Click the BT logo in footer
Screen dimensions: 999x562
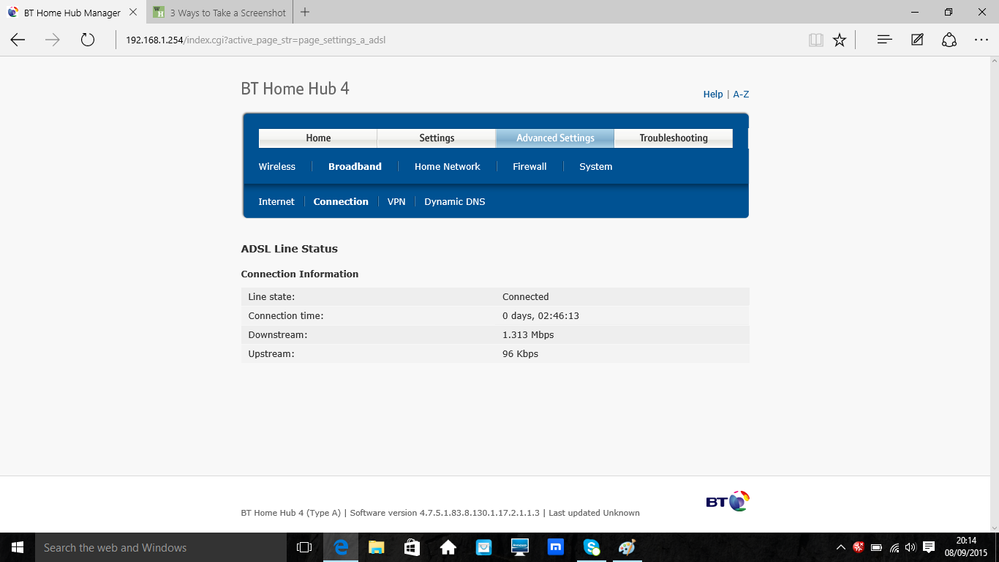click(728, 501)
